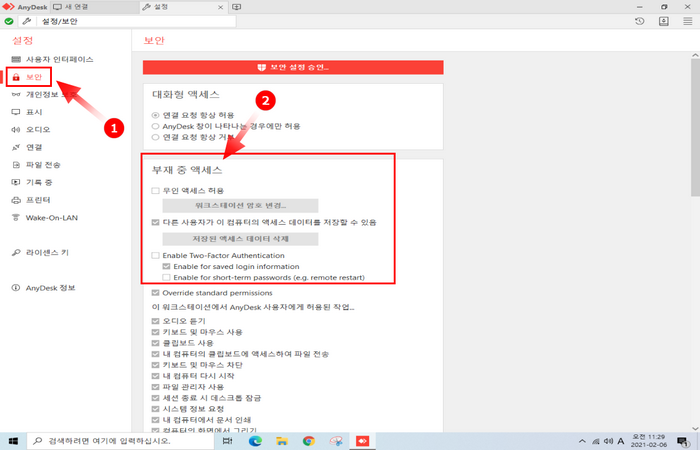Toggle 세션 종료 시 데스크톱 잠금
Image resolution: width=700 pixels, height=450 pixels.
155,398
